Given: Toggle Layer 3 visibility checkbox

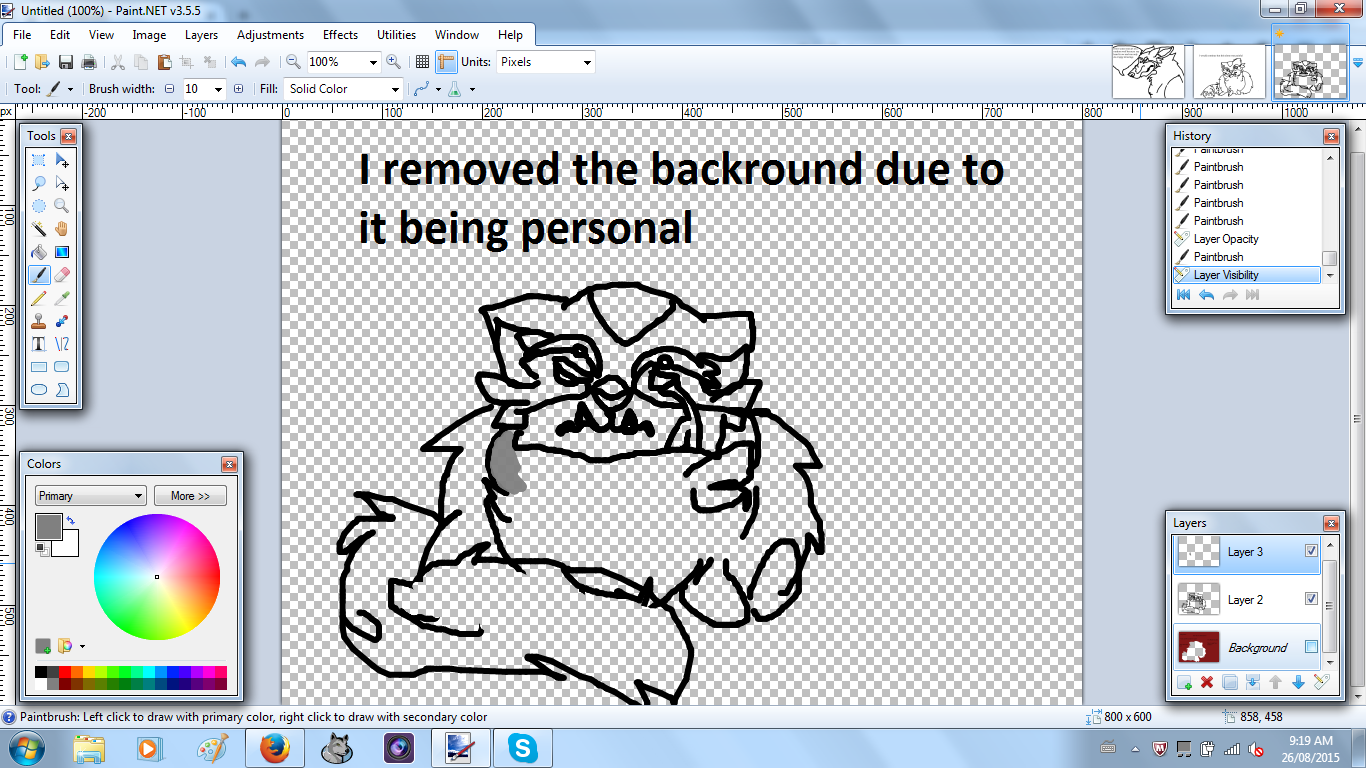Looking at the screenshot, I should tap(1311, 551).
